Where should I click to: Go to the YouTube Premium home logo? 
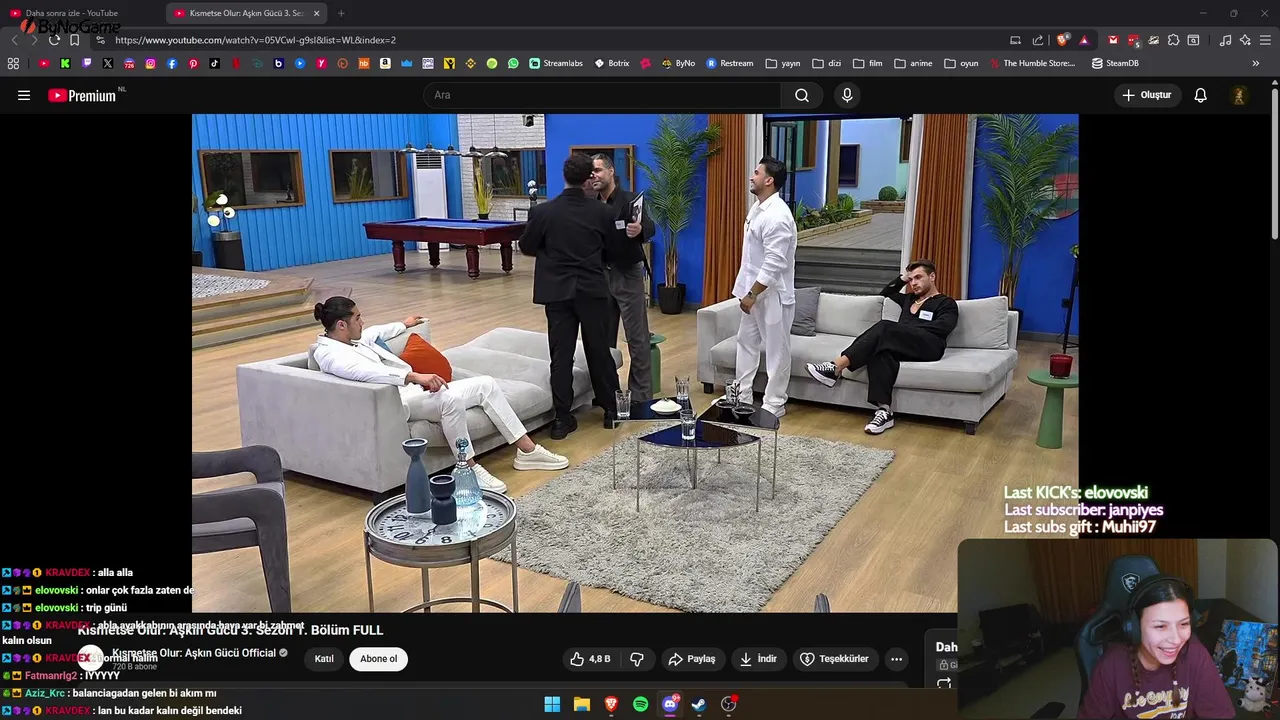click(x=82, y=96)
